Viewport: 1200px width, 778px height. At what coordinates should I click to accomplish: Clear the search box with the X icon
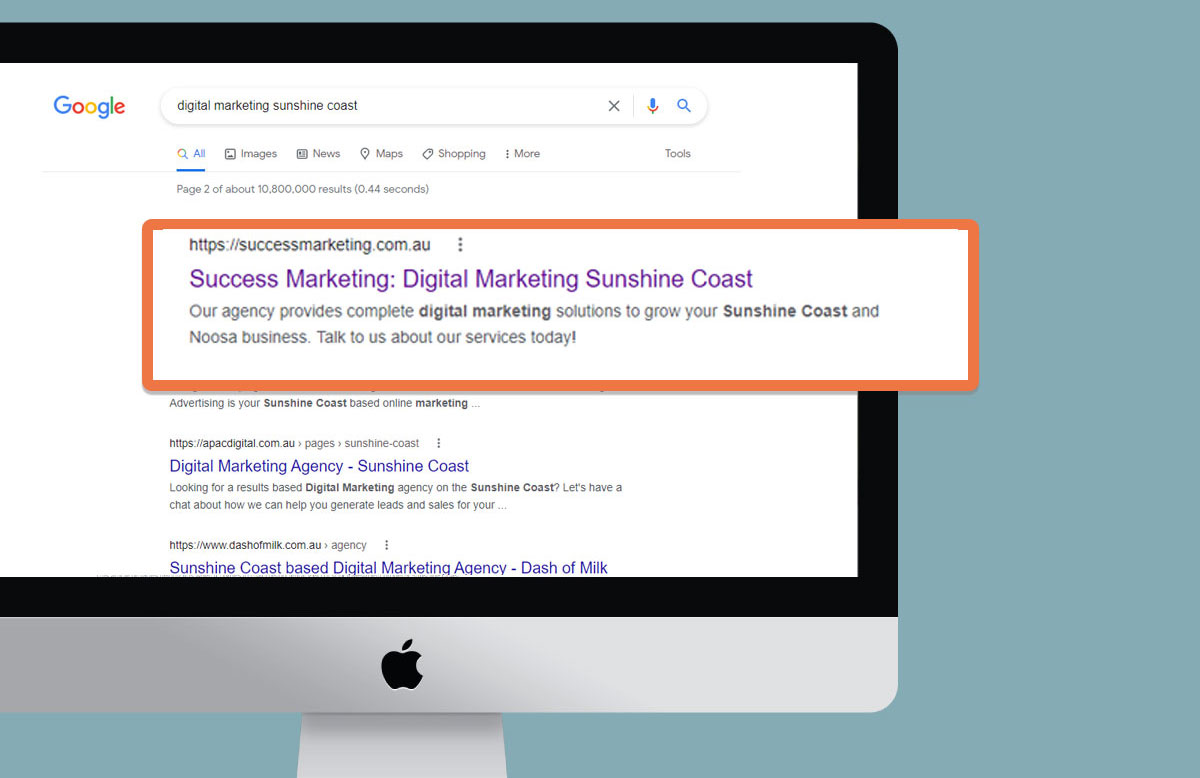614,106
